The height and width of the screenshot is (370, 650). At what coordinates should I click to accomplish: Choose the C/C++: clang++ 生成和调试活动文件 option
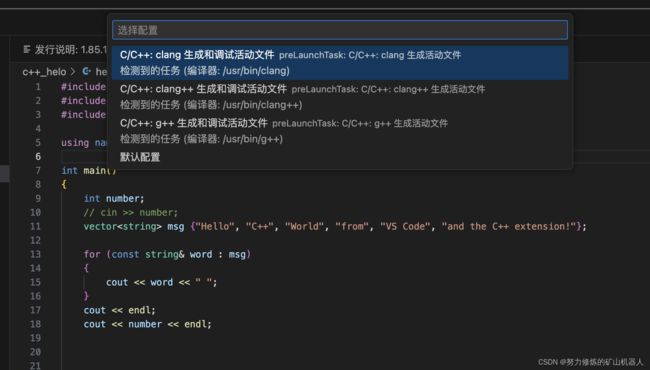340,97
